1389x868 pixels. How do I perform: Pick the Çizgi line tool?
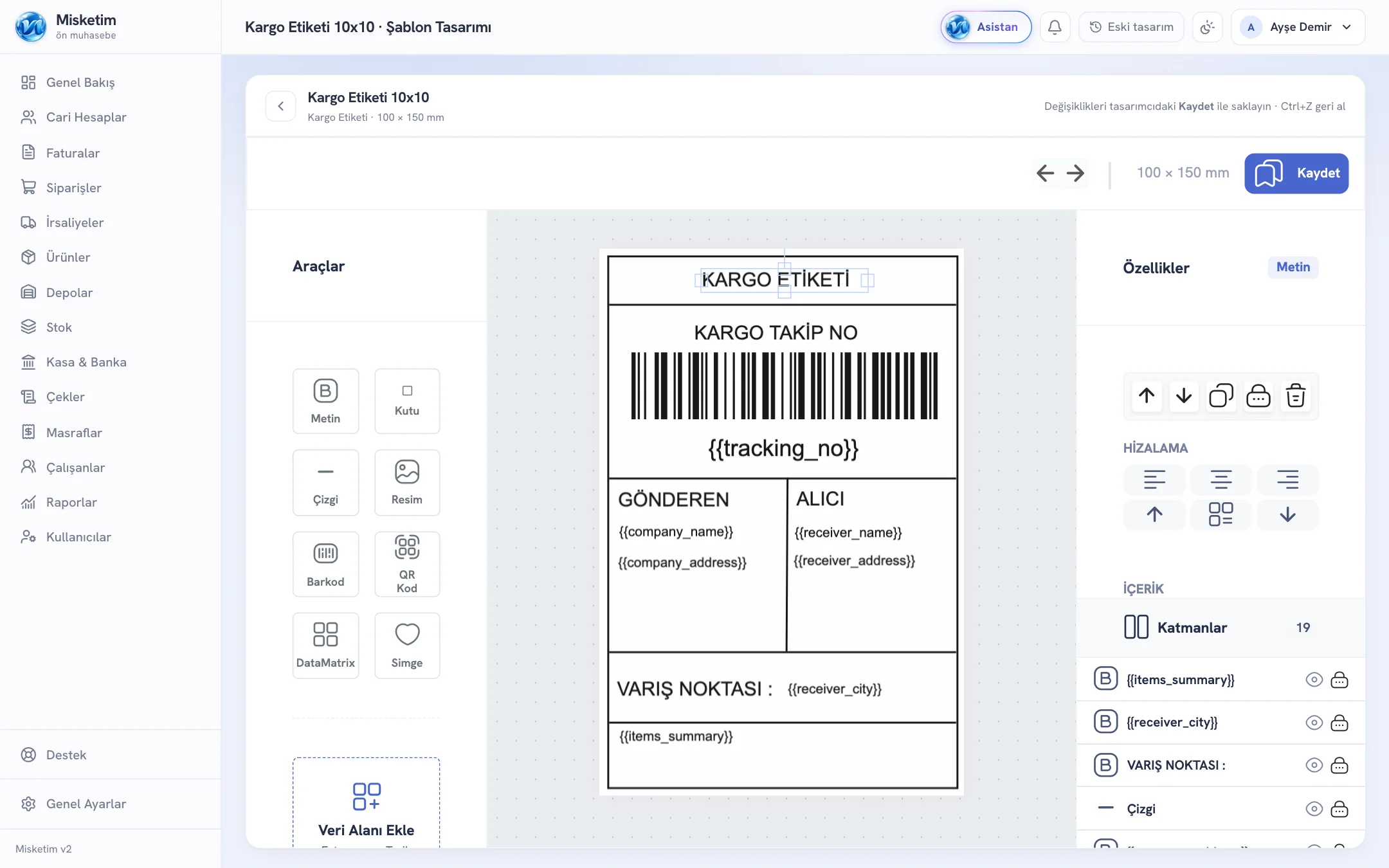point(325,482)
